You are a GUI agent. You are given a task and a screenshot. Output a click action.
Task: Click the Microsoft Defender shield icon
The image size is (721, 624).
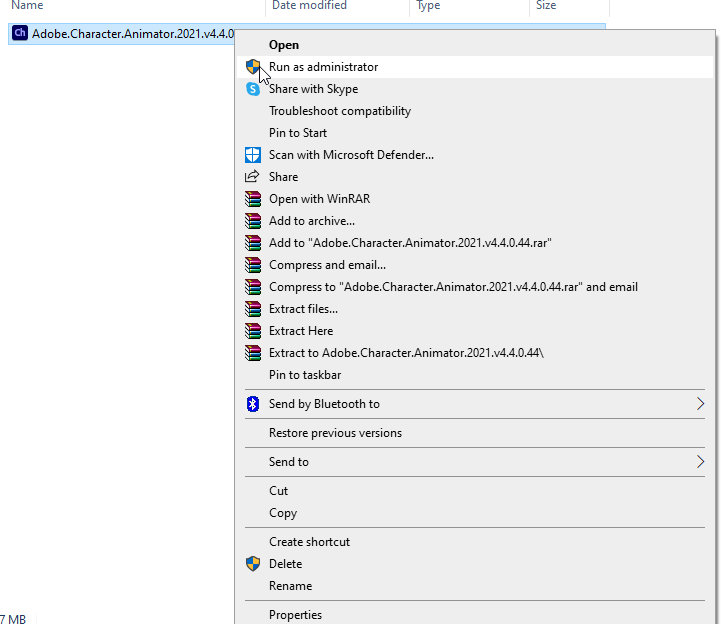252,155
